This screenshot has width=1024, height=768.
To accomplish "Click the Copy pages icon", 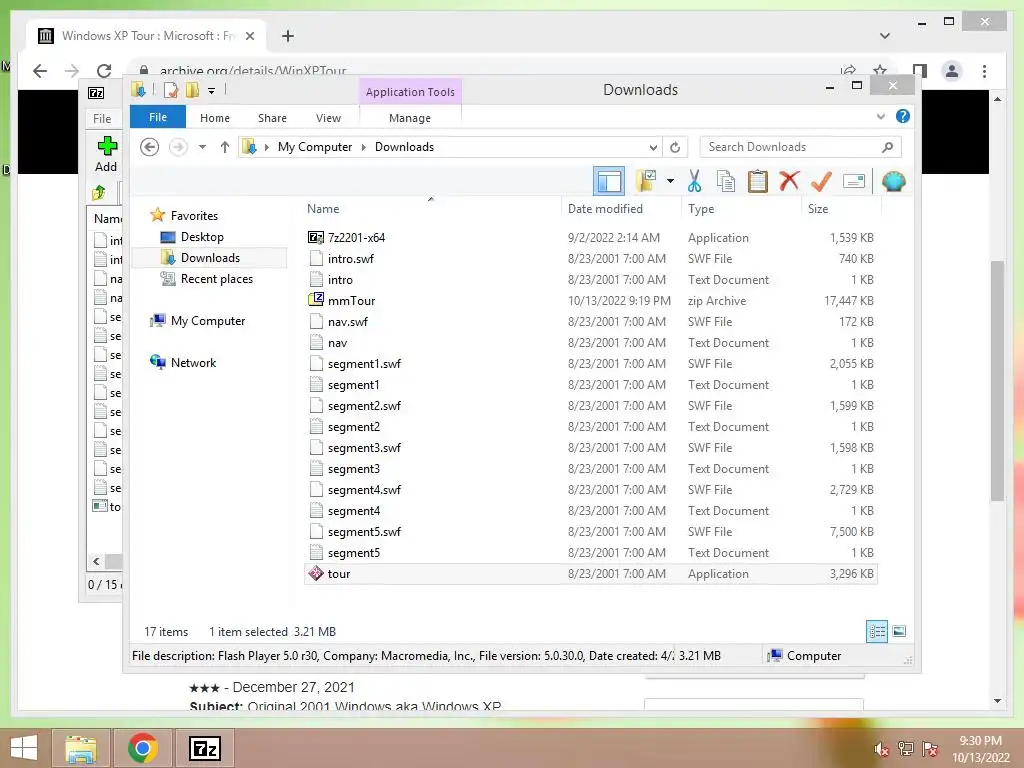I will point(726,181).
